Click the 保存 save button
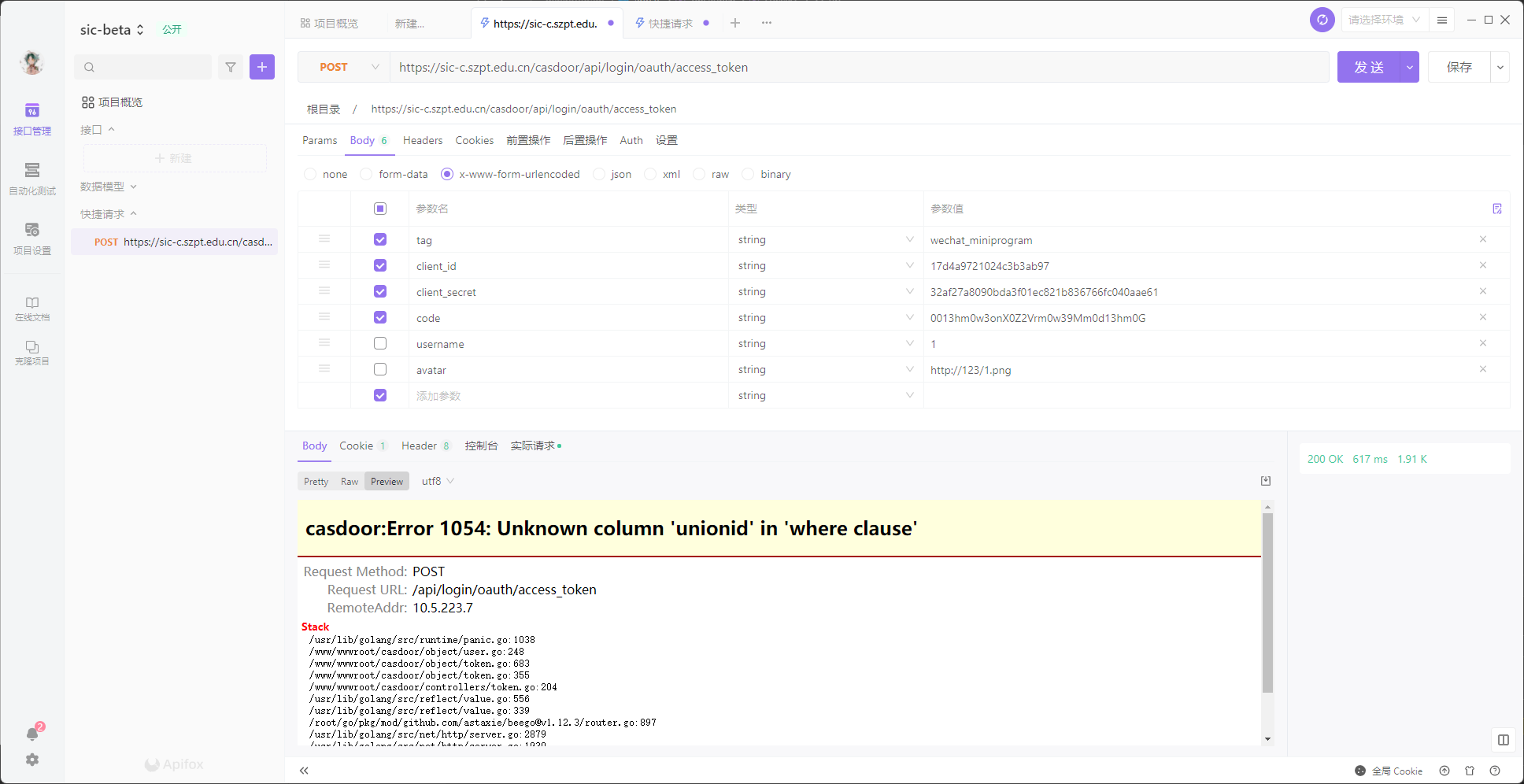The height and width of the screenshot is (784, 1524). 1459,67
